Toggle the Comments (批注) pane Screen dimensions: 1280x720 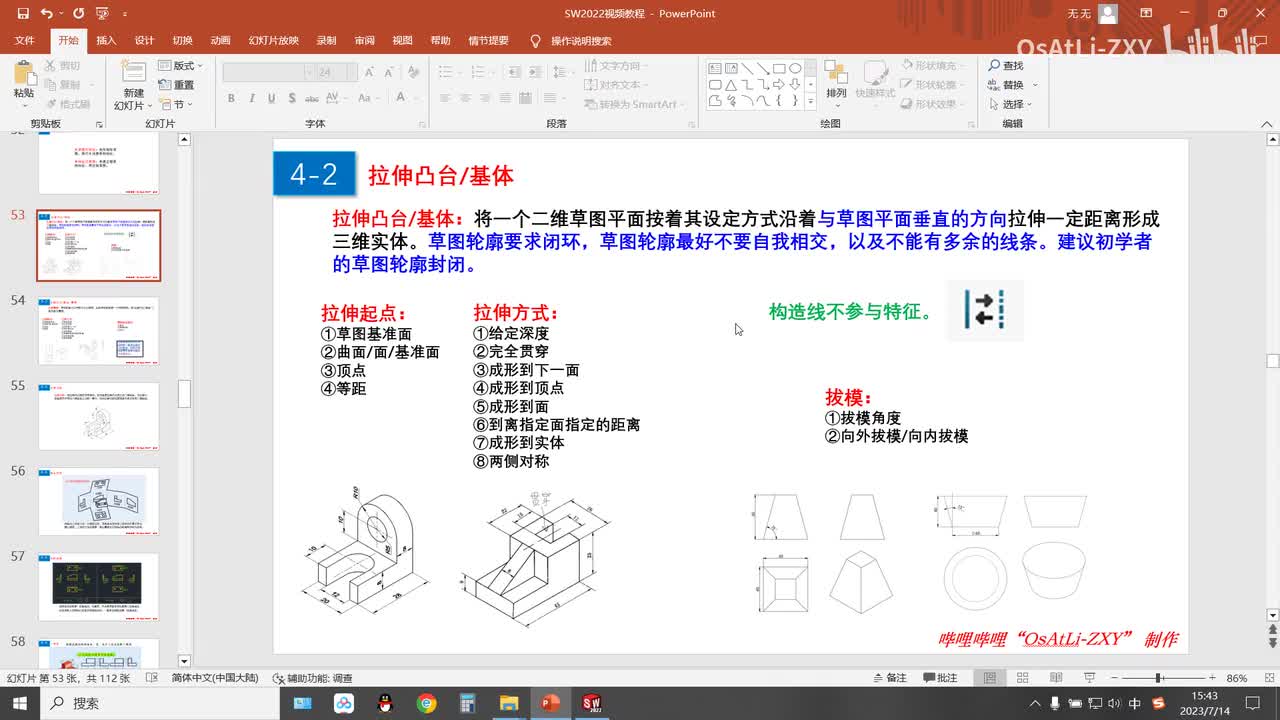(939, 678)
